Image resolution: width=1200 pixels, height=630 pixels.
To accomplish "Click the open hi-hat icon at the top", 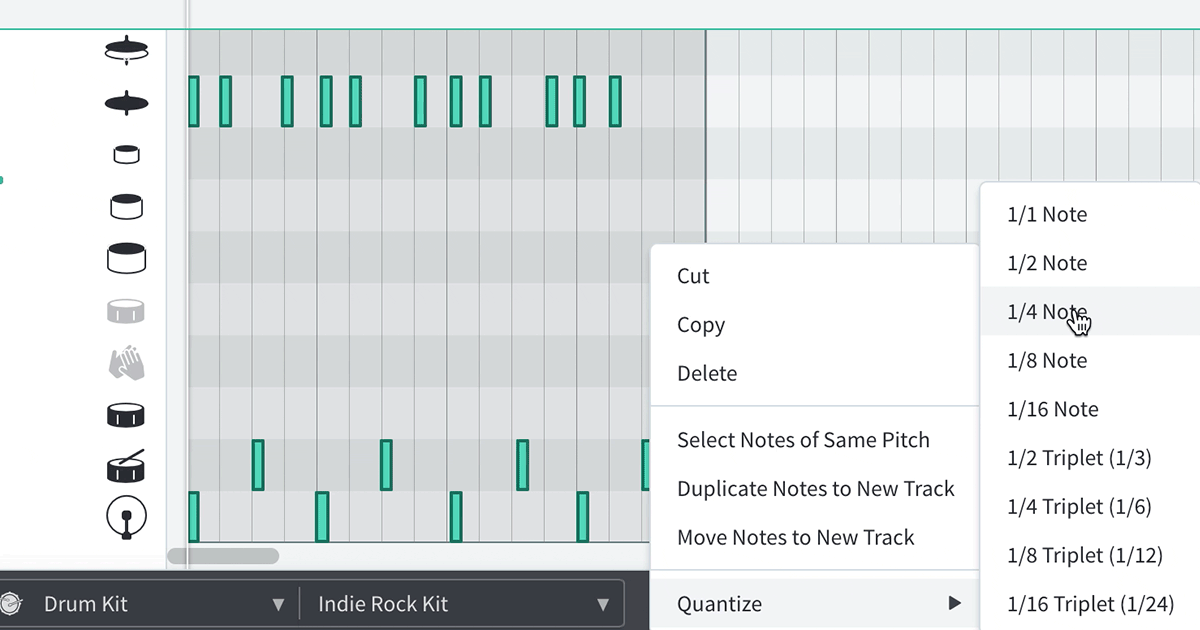I will point(126,50).
